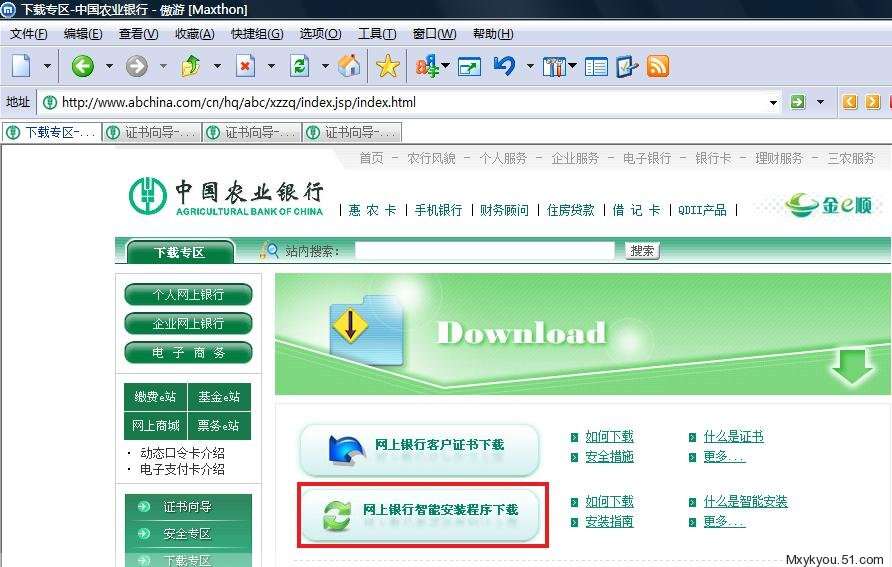
Task: Open the 网上商城 tile
Action: pyautogui.click(x=155, y=425)
